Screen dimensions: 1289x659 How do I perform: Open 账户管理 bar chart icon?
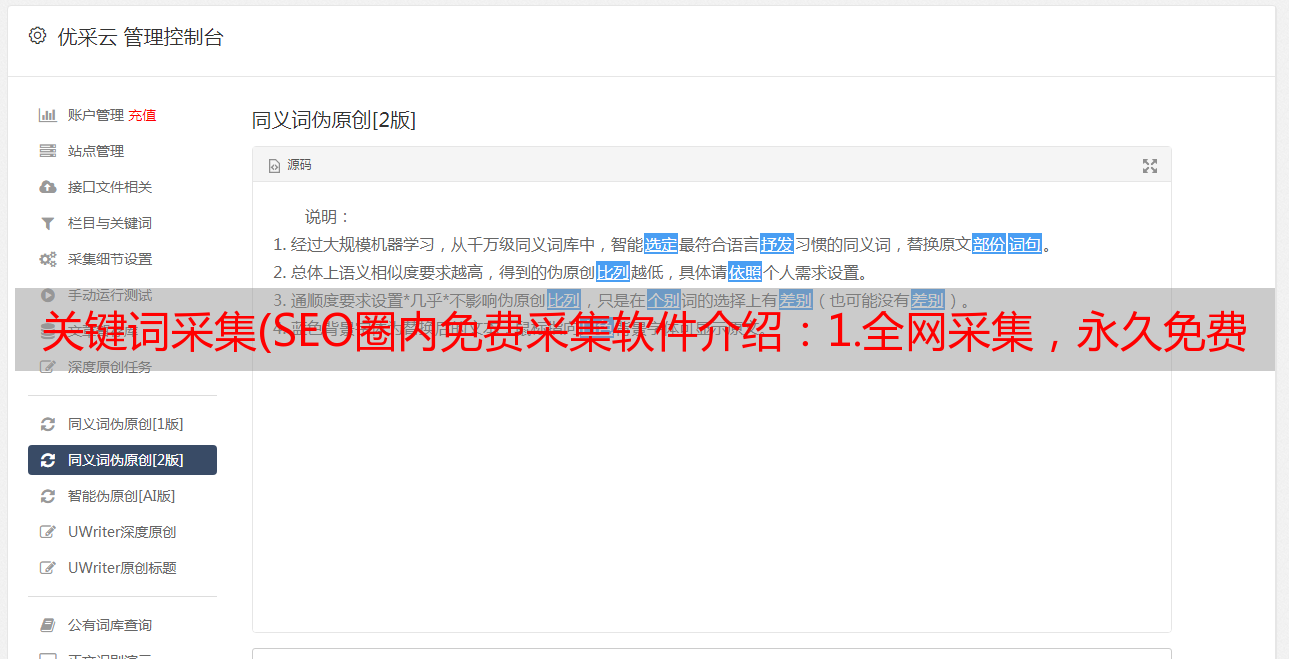(x=47, y=115)
